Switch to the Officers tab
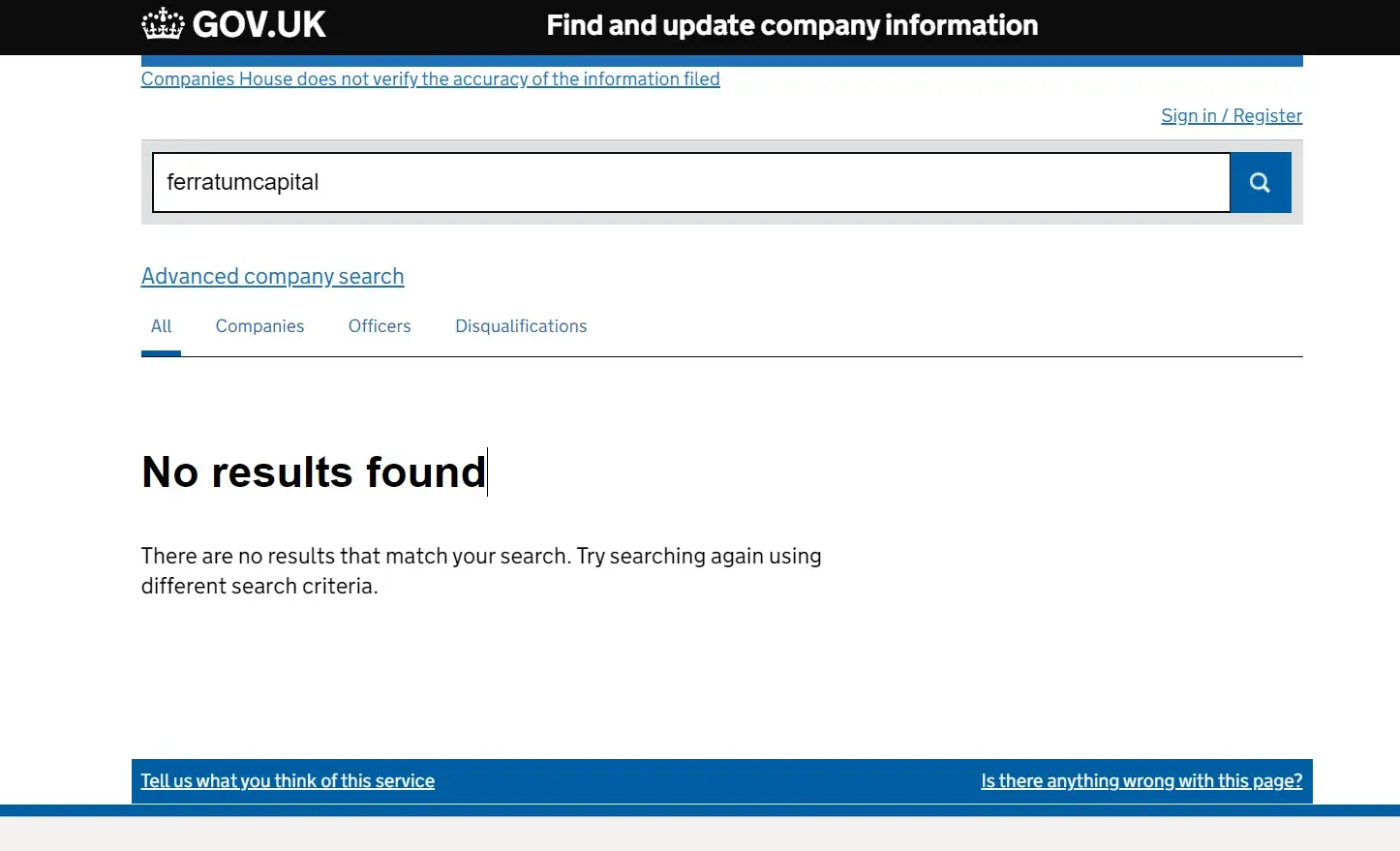Viewport: 1400px width, 851px height. (x=380, y=326)
